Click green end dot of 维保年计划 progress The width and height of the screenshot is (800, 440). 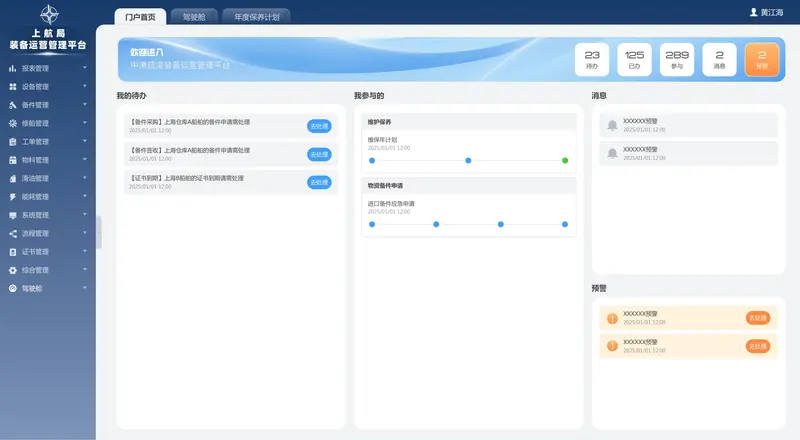[565, 160]
